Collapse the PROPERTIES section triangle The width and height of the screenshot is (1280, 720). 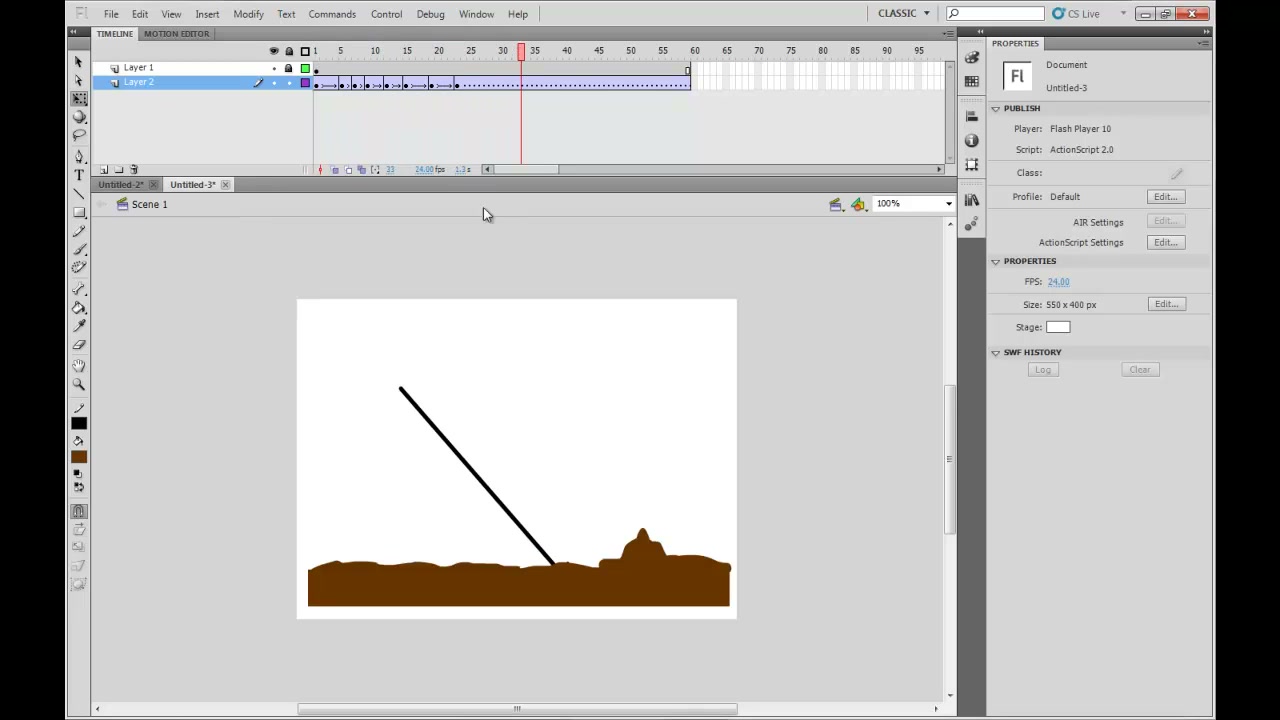995,261
